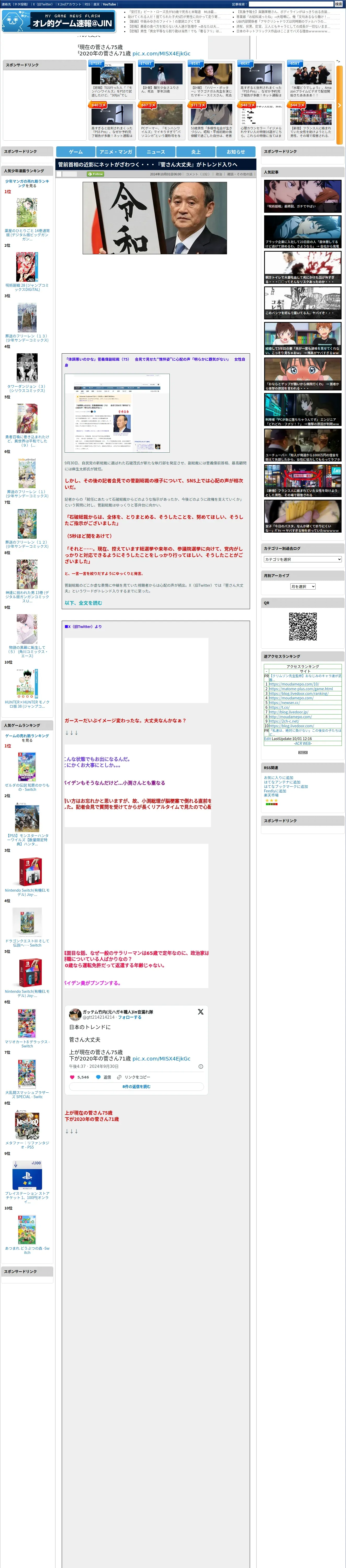Click ドラゴンクエストIII Switch product title
This screenshot has height=1568, width=346.
27,943
